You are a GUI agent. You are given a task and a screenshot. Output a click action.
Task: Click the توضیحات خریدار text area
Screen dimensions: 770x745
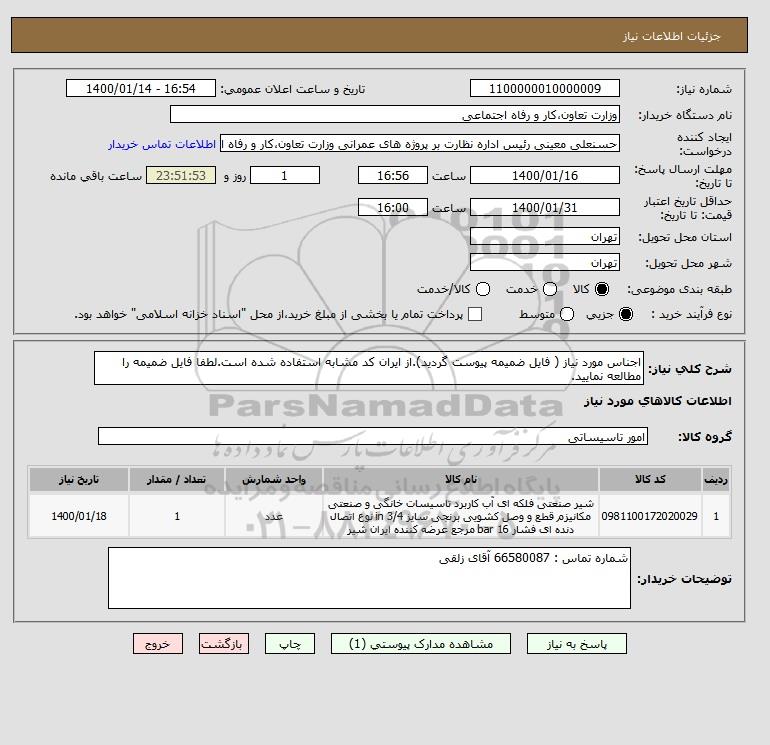[369, 578]
